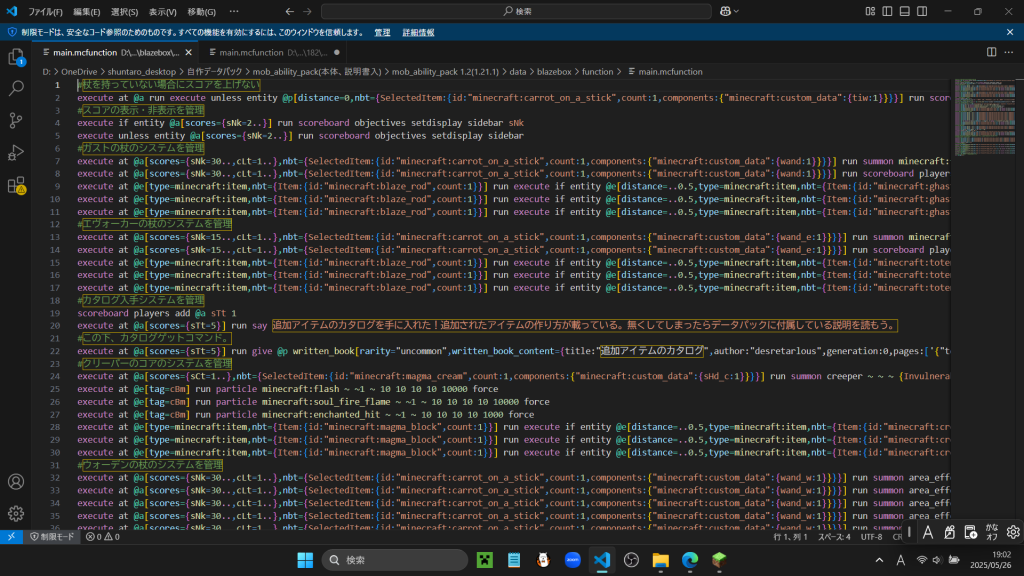The width and height of the screenshot is (1024, 576).
Task: Open Minecraft creeper icon on the taskbar
Action: [x=485, y=560]
